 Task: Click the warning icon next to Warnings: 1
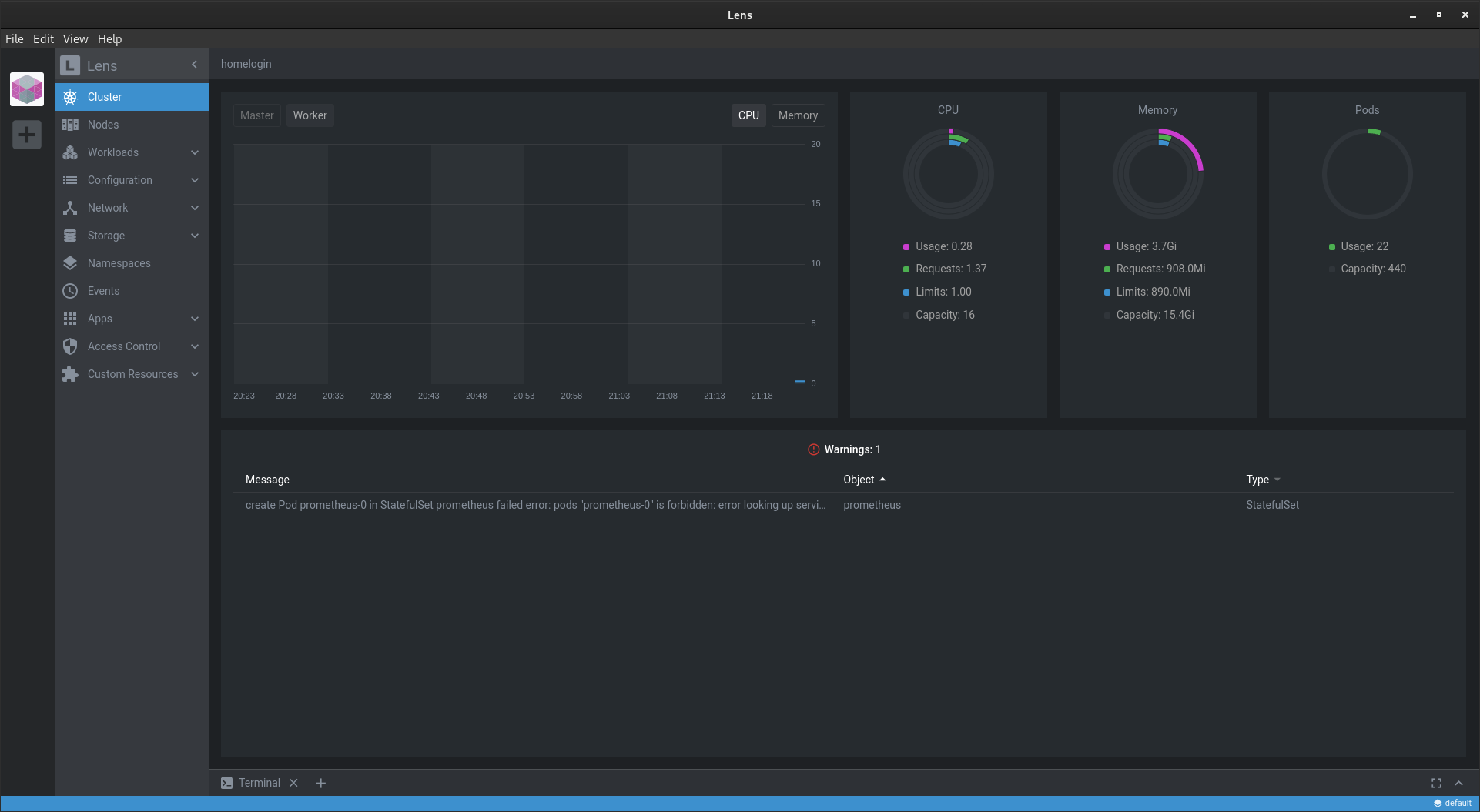coord(814,449)
